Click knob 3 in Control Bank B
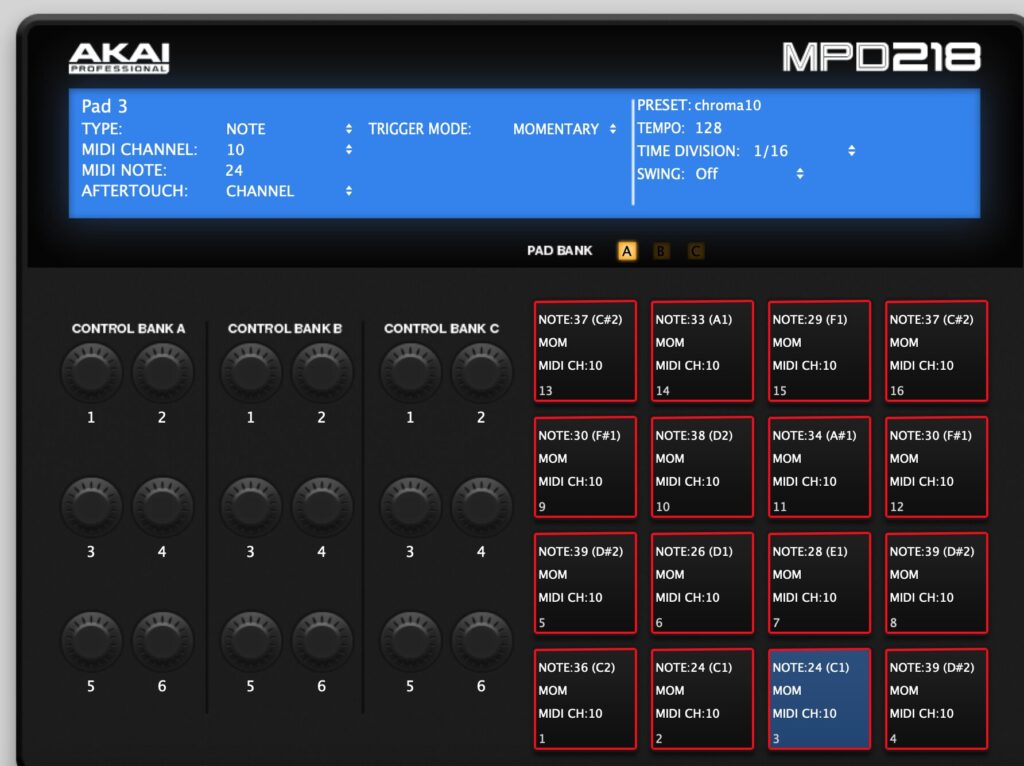 pos(251,507)
